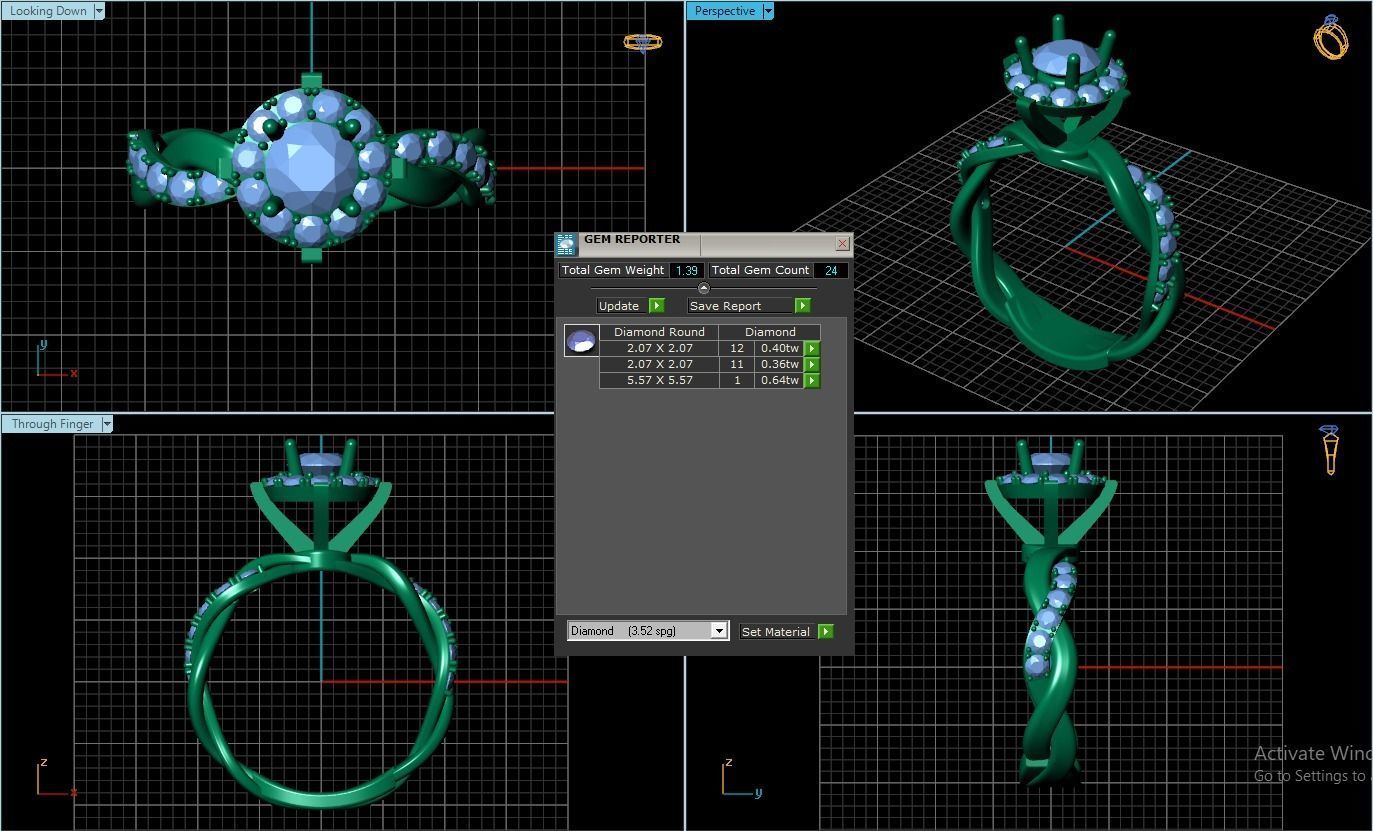Click the Total Gem Weight value 1.39
Image resolution: width=1373 pixels, height=831 pixels.
[686, 270]
